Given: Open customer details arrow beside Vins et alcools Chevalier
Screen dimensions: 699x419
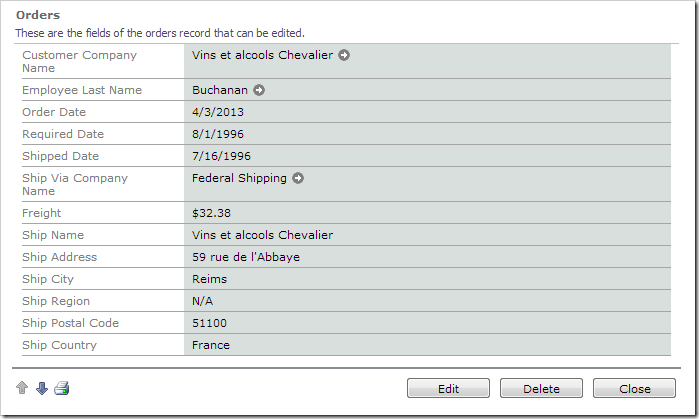Looking at the screenshot, I should (x=344, y=55).
